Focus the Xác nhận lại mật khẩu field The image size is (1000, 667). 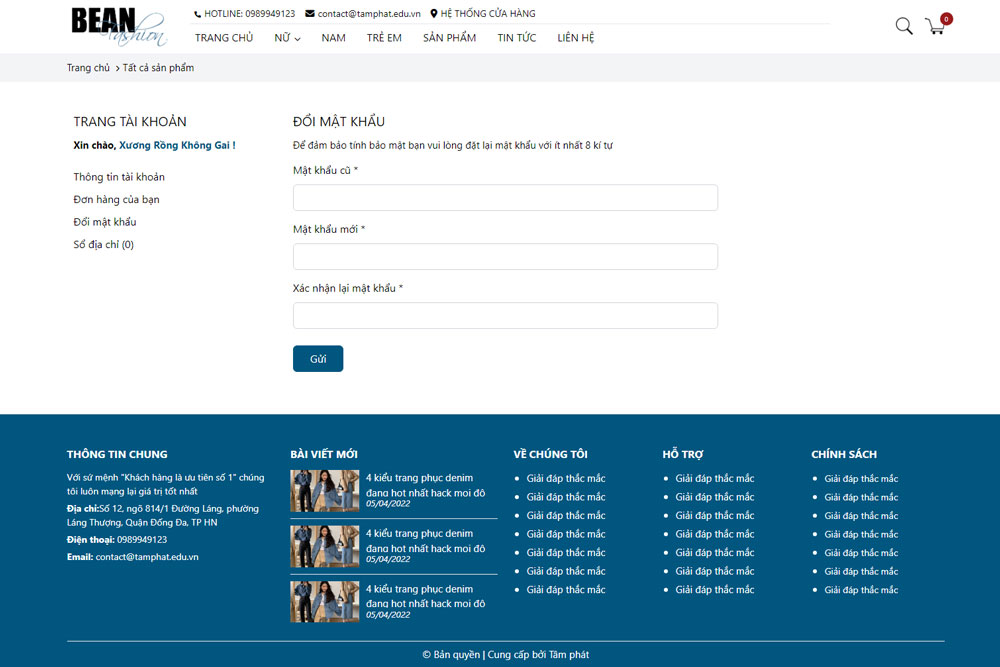click(x=505, y=316)
